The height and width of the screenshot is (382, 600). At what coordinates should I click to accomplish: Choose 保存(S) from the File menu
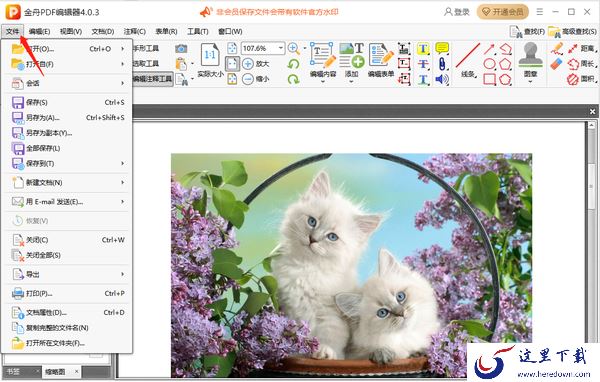coord(67,102)
